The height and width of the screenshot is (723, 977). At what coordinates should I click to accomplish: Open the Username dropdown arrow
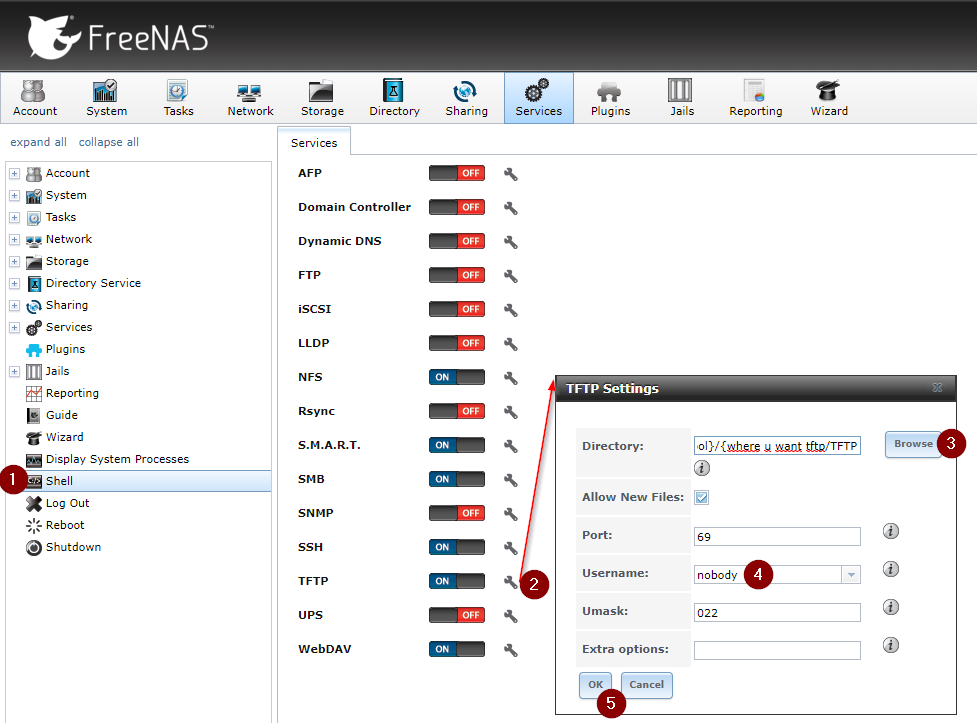click(x=851, y=575)
